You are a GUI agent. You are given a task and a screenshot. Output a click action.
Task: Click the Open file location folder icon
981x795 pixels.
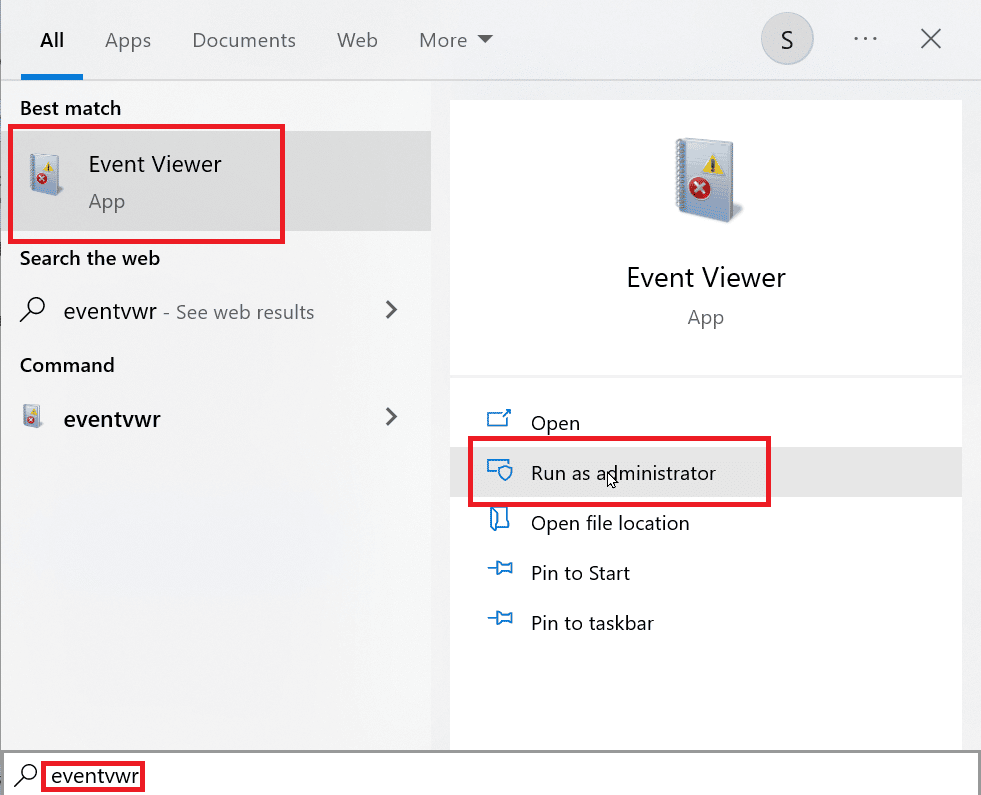click(x=499, y=519)
